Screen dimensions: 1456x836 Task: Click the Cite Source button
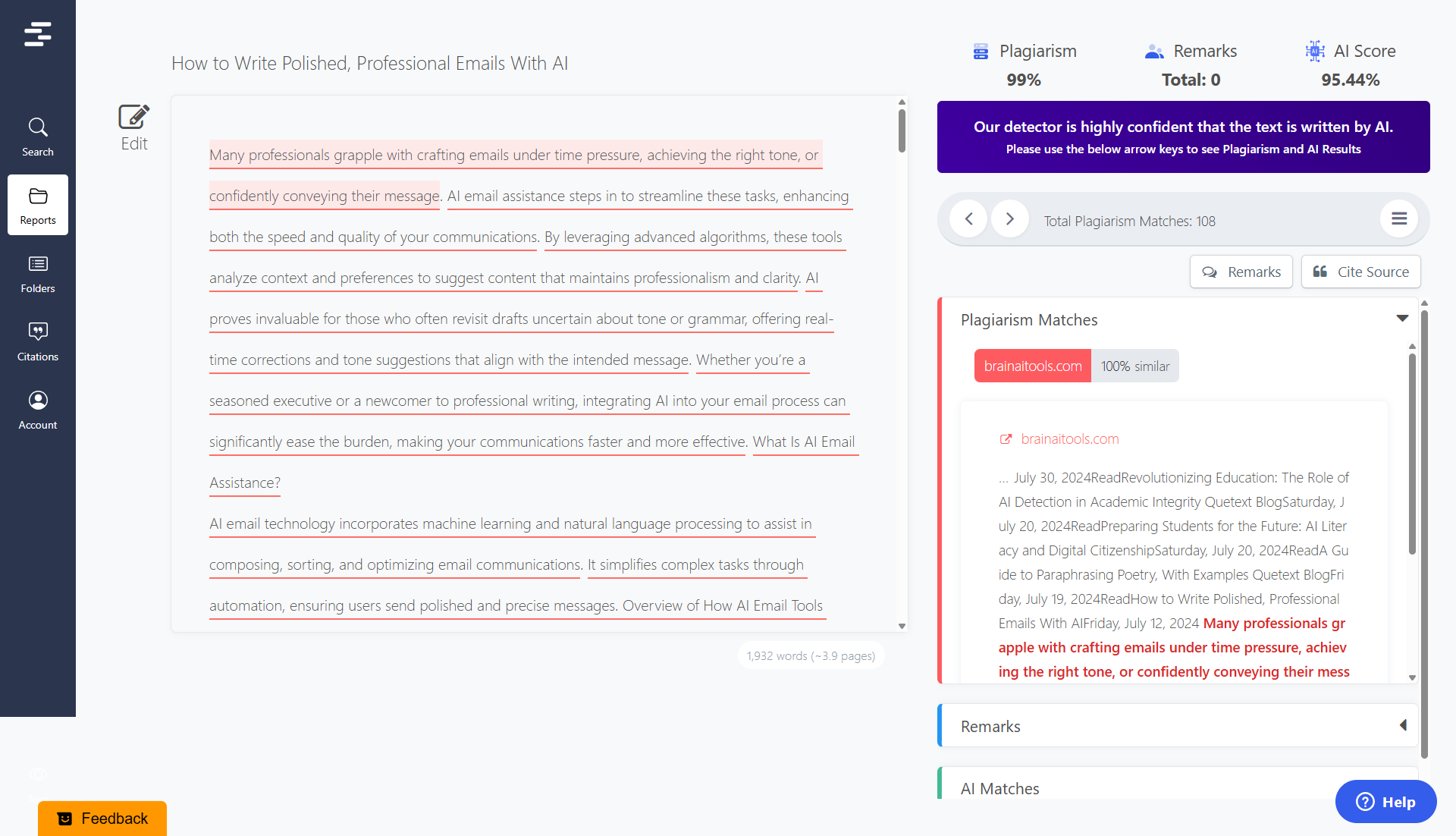tap(1360, 272)
